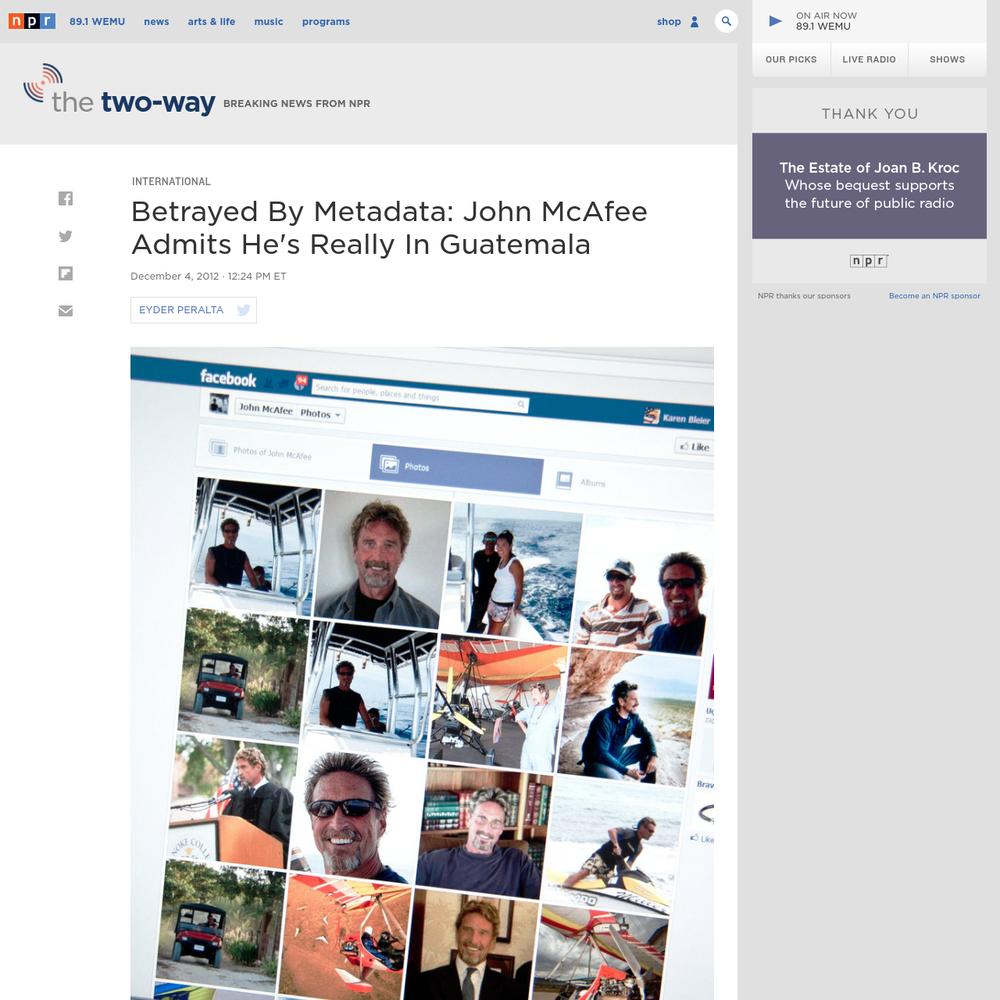The width and height of the screenshot is (1000, 1000).
Task: Click the John McAfee Facebook photos image
Action: coord(422,673)
